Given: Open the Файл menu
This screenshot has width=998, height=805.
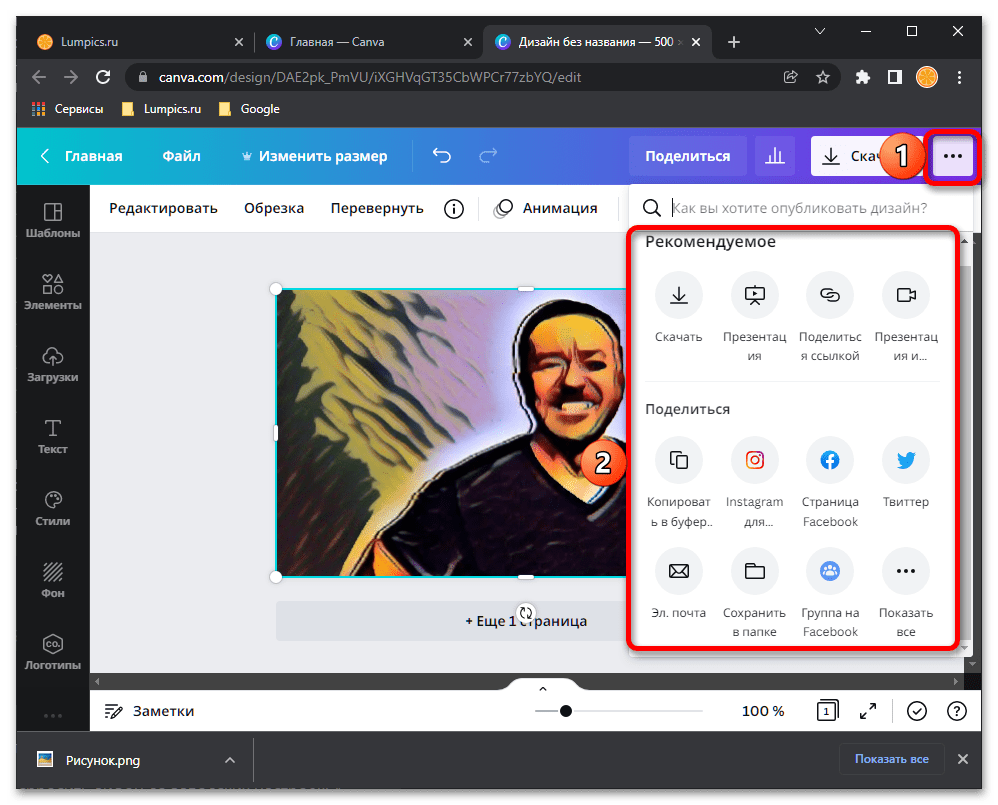Looking at the screenshot, I should tap(181, 156).
